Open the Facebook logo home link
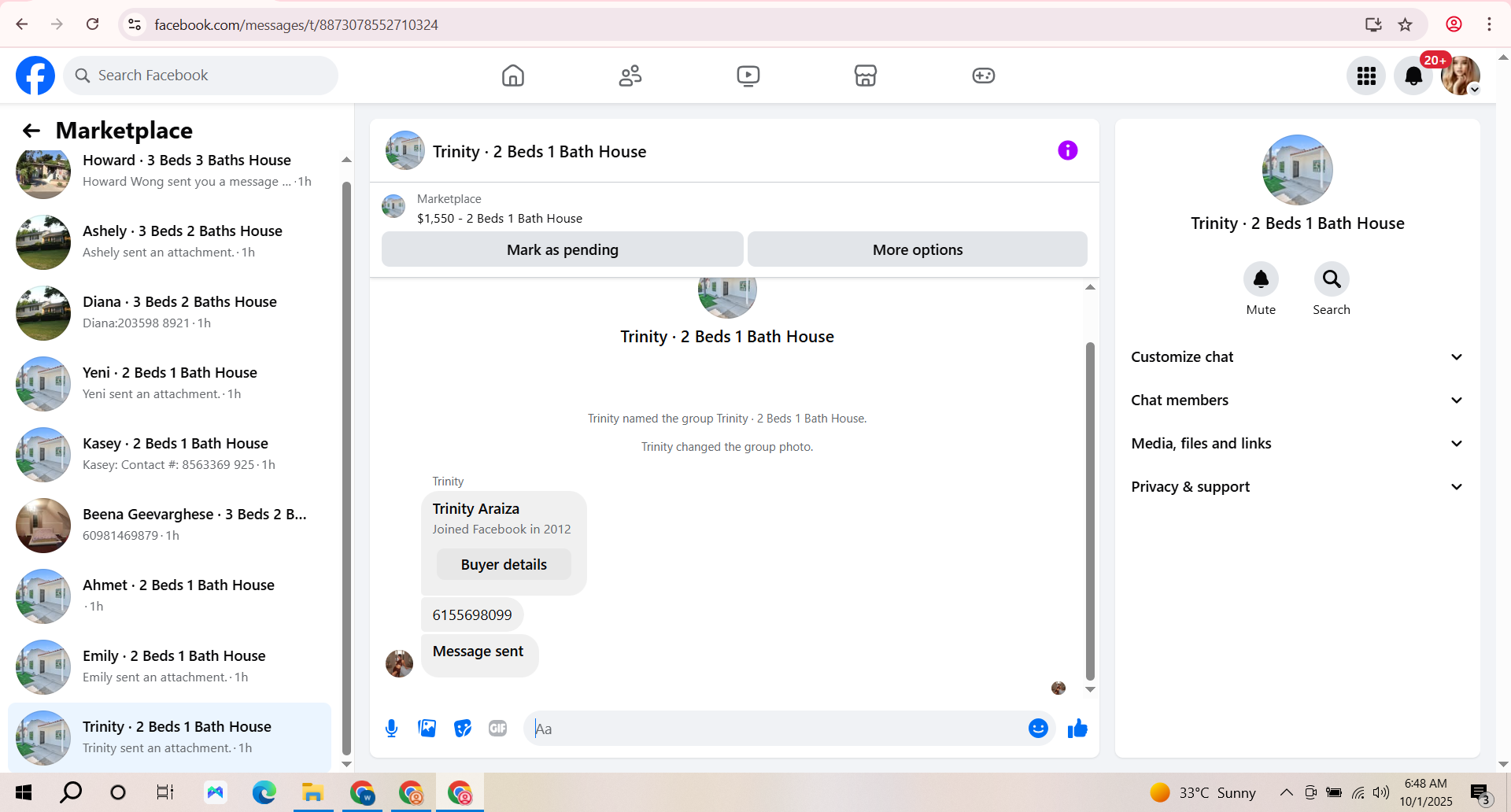 tap(35, 76)
